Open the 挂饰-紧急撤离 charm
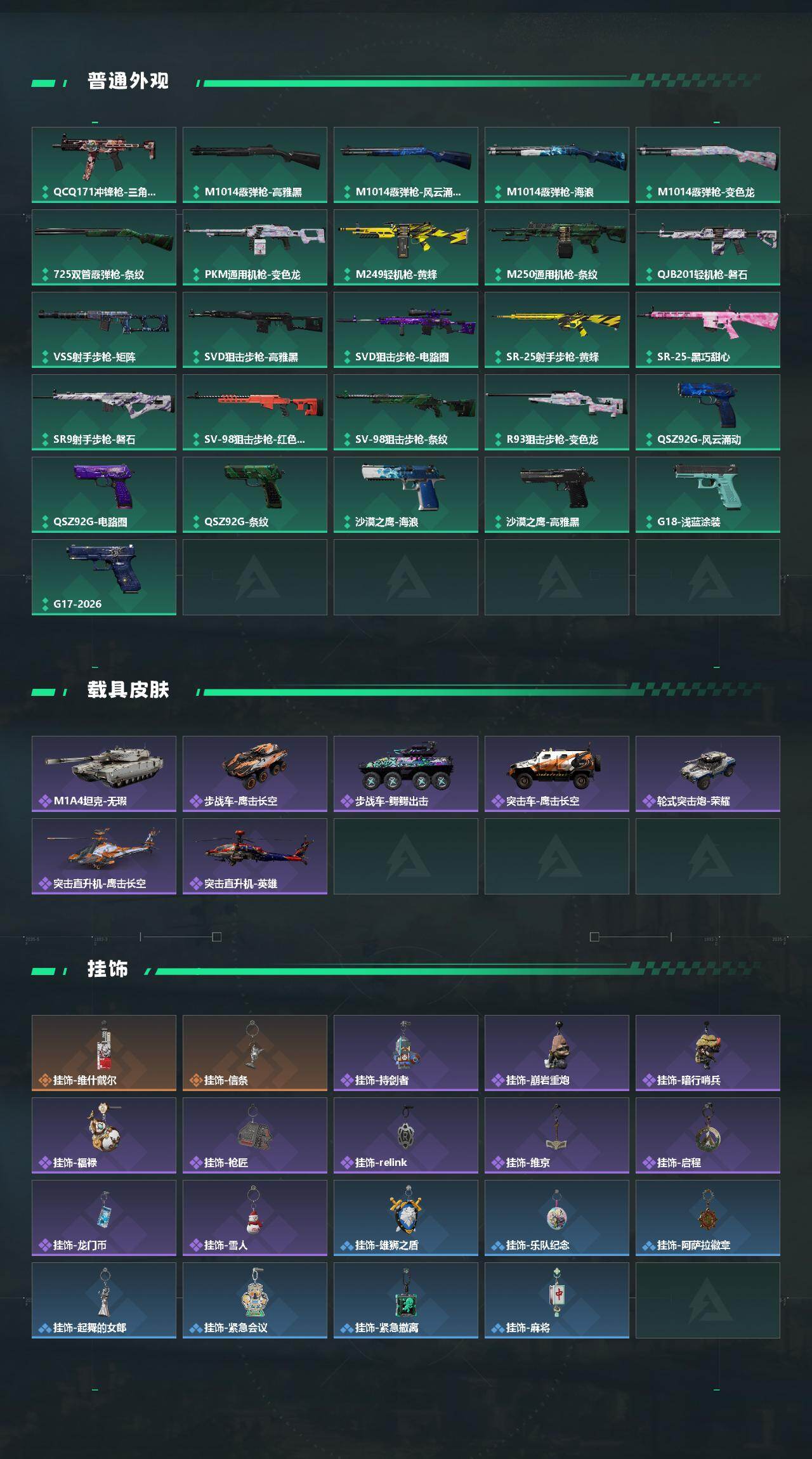The height and width of the screenshot is (1459, 812). [x=406, y=1300]
